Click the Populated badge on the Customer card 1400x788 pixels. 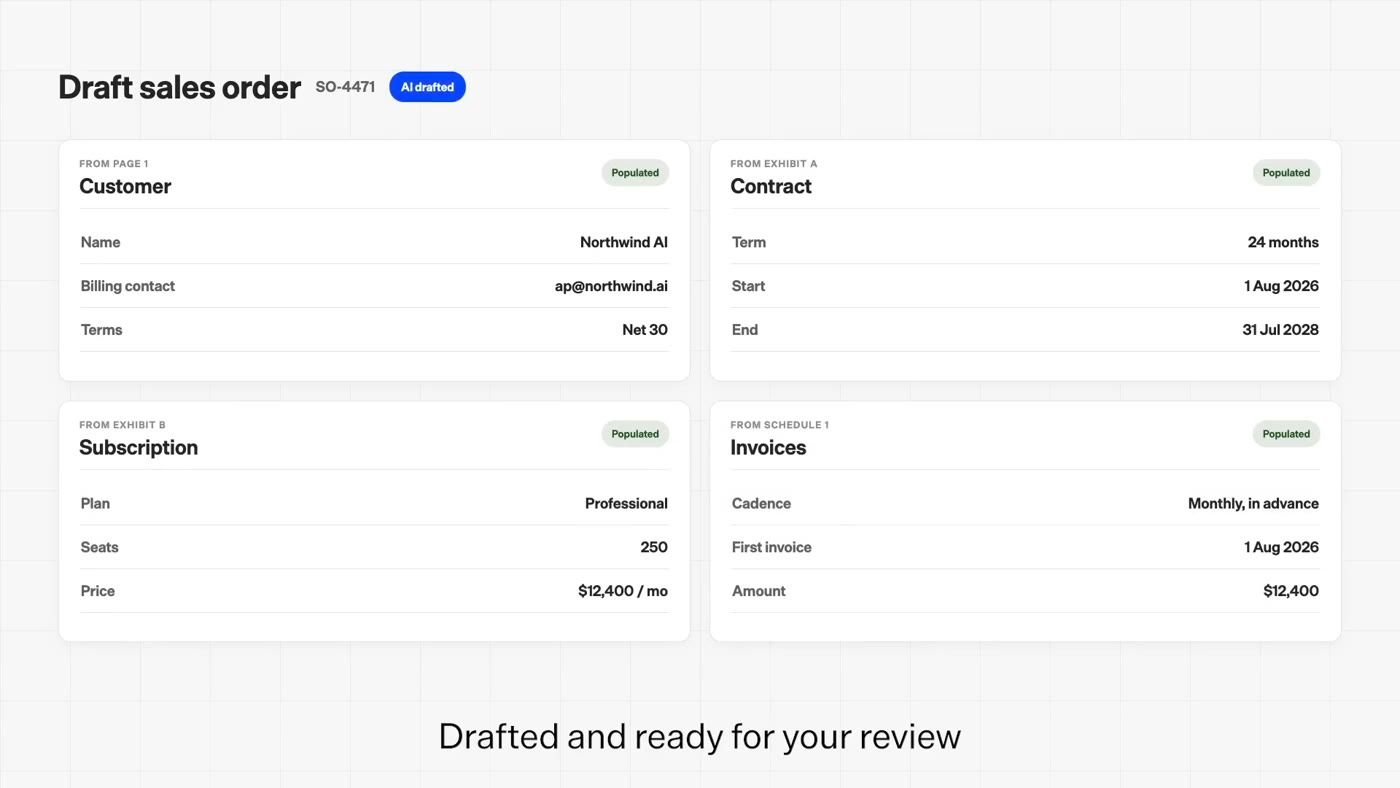635,173
